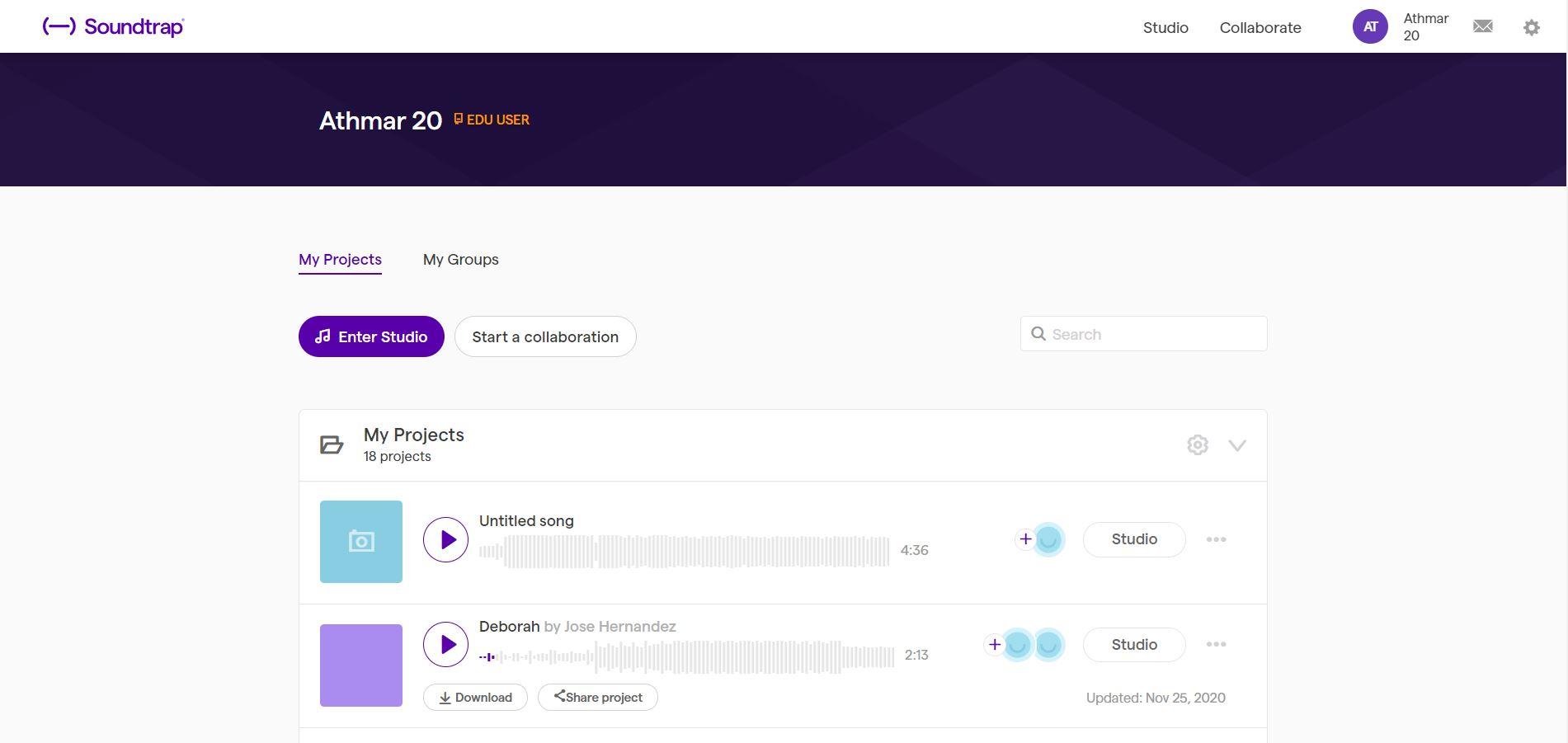Open more options for Untitled song
Viewport: 1568px width, 743px height.
click(x=1216, y=539)
